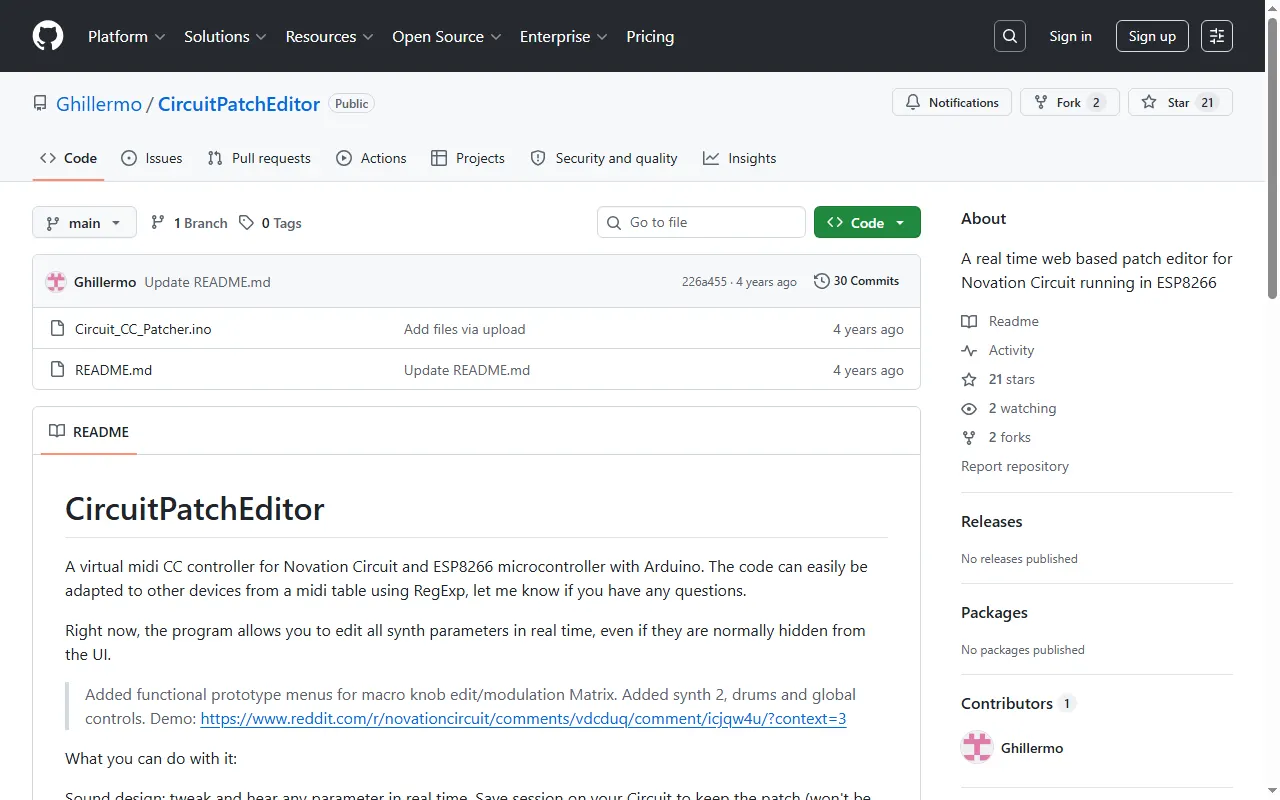The image size is (1280, 800).
Task: Click the Ghillermo avatar in the commit row
Action: (56, 282)
